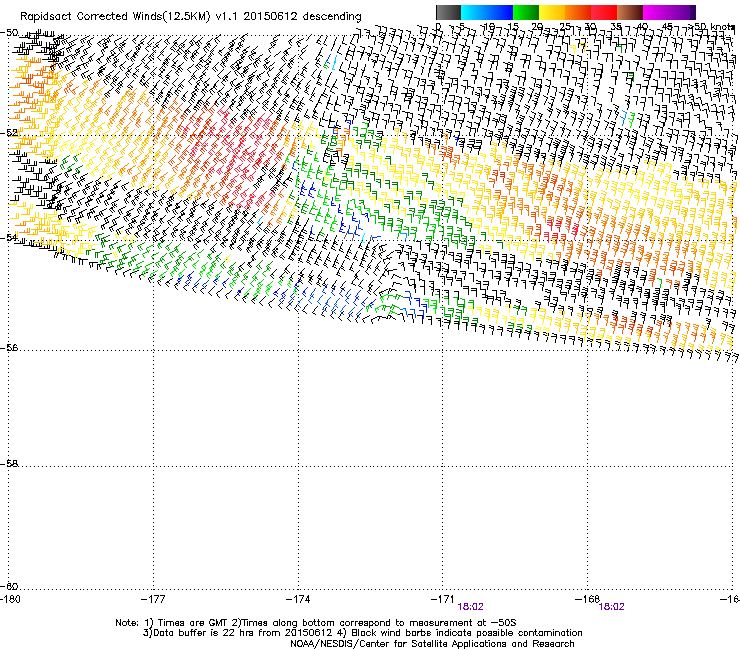The height and width of the screenshot is (650, 740).
Task: Click the -56 latitude axis label
Action: pyautogui.click(x=9, y=348)
